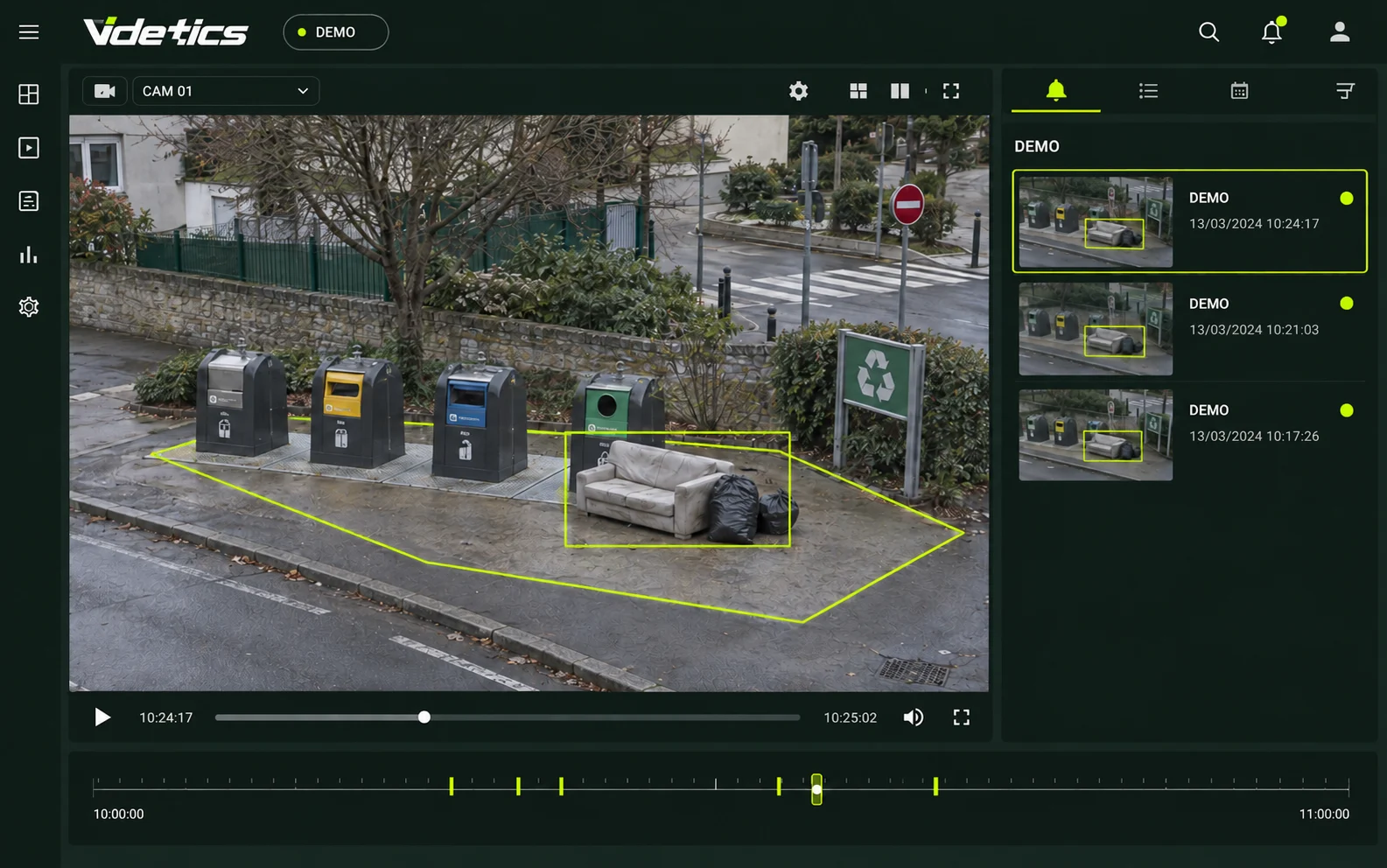
Task: Open camera view settings gear
Action: (798, 91)
